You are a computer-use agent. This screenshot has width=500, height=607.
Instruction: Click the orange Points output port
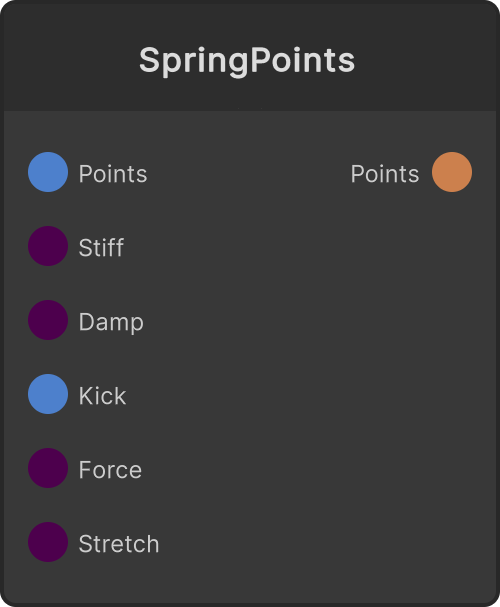click(452, 172)
